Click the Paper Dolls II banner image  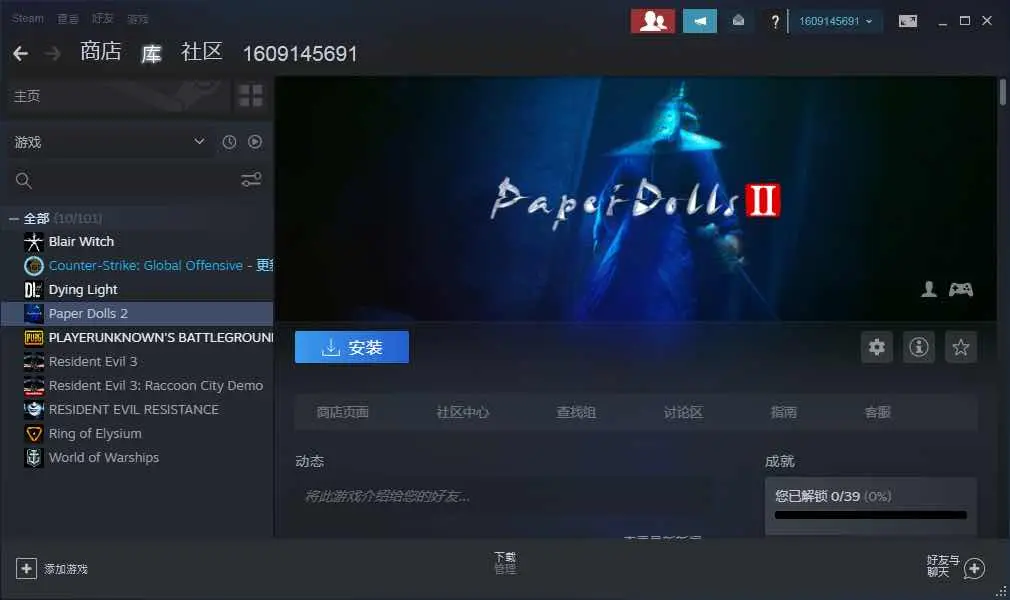coord(635,198)
